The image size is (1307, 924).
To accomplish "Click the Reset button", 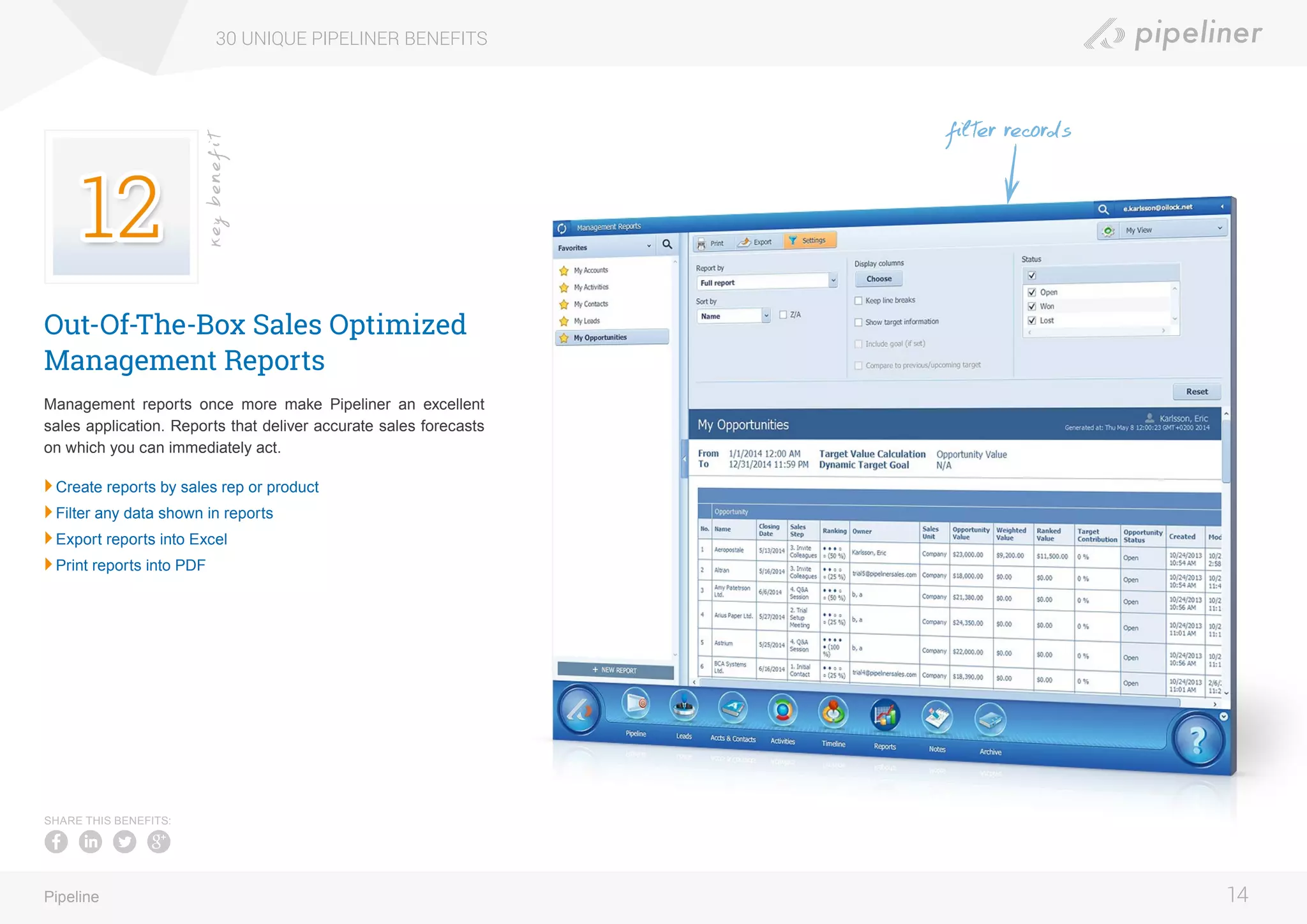I will [x=1197, y=391].
